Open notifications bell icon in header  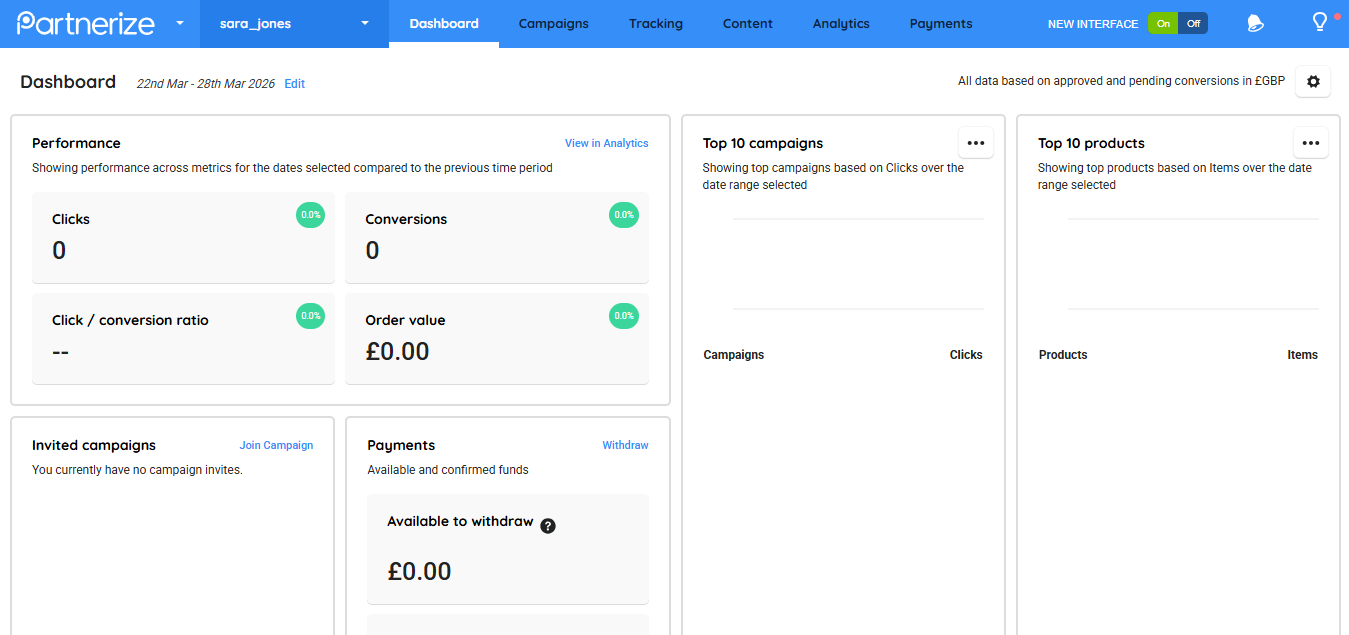1256,24
